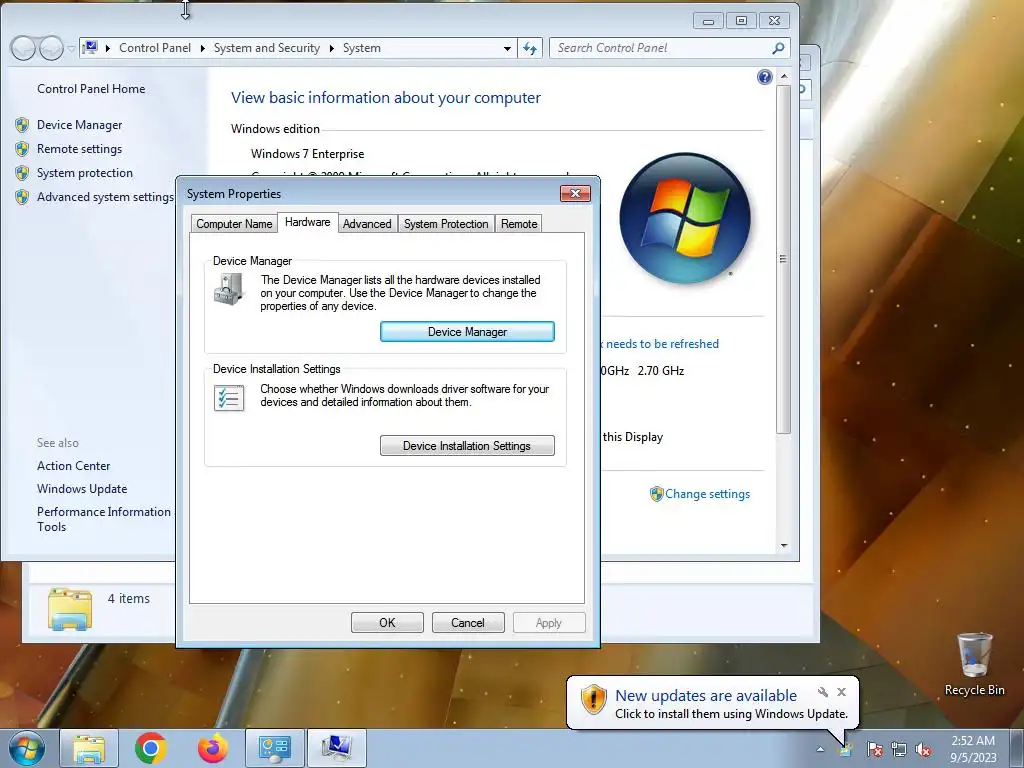Click the shield icon beside Device Manager link
The image size is (1024, 768).
tap(22, 125)
